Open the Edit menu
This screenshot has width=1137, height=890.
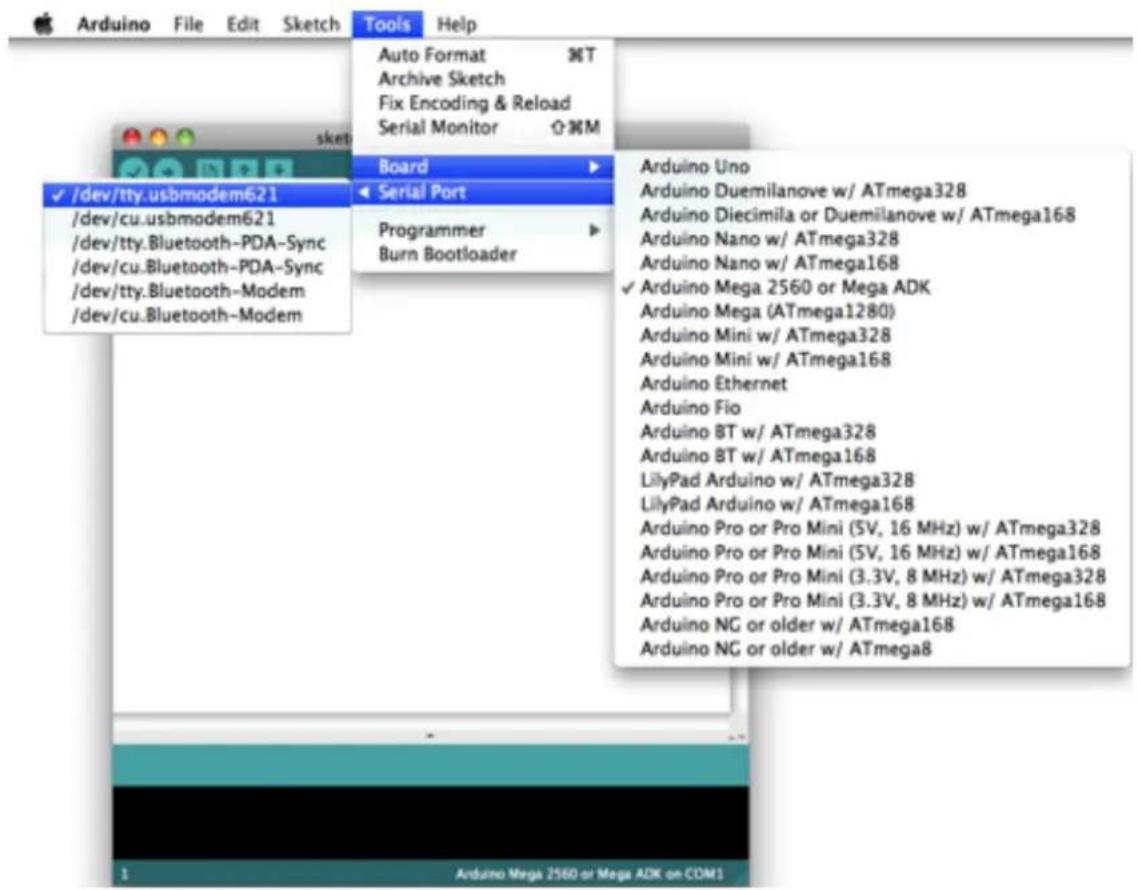point(243,24)
